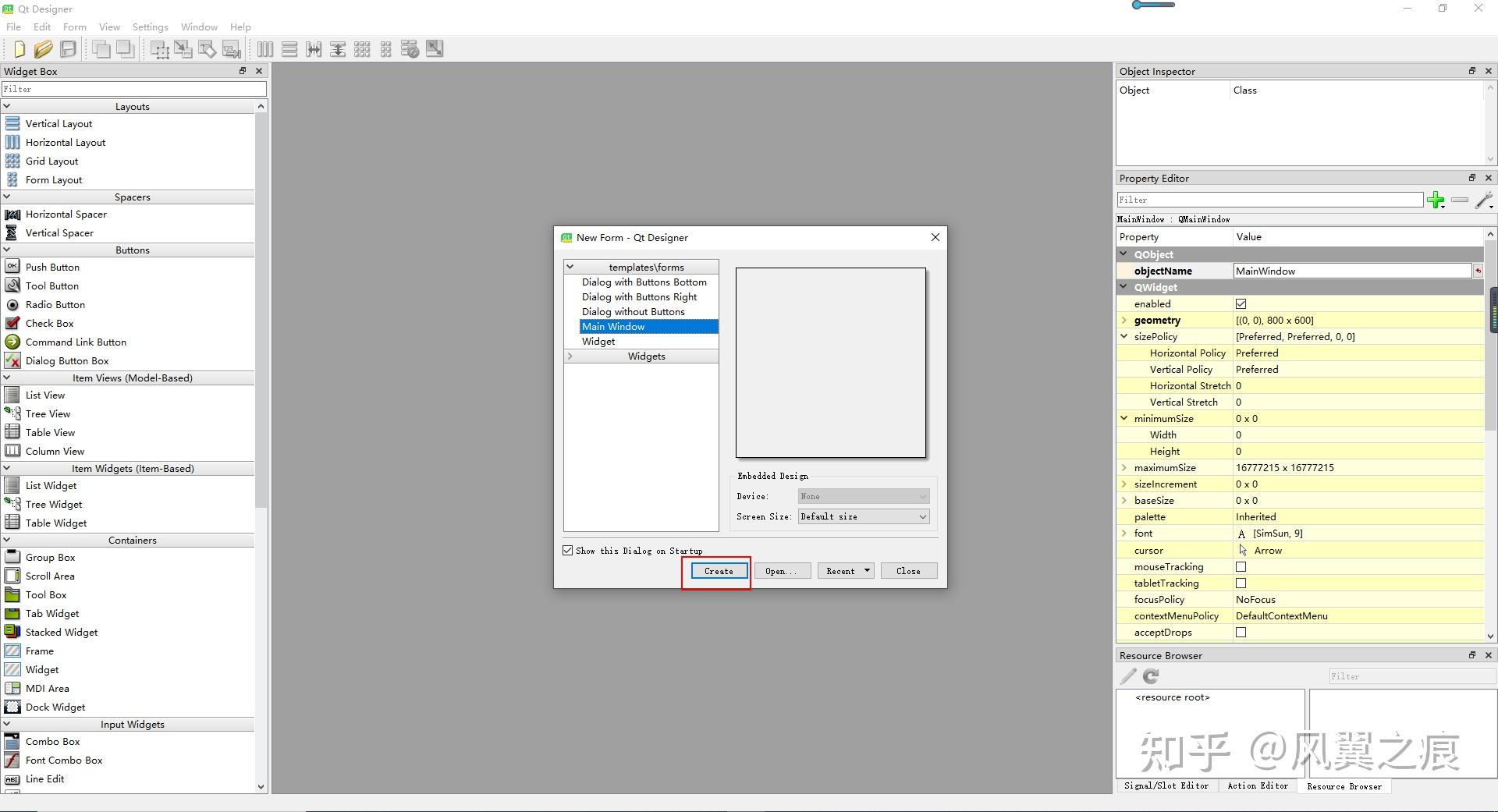Click the Open form folder icon
This screenshot has width=1498, height=812.
pyautogui.click(x=44, y=49)
